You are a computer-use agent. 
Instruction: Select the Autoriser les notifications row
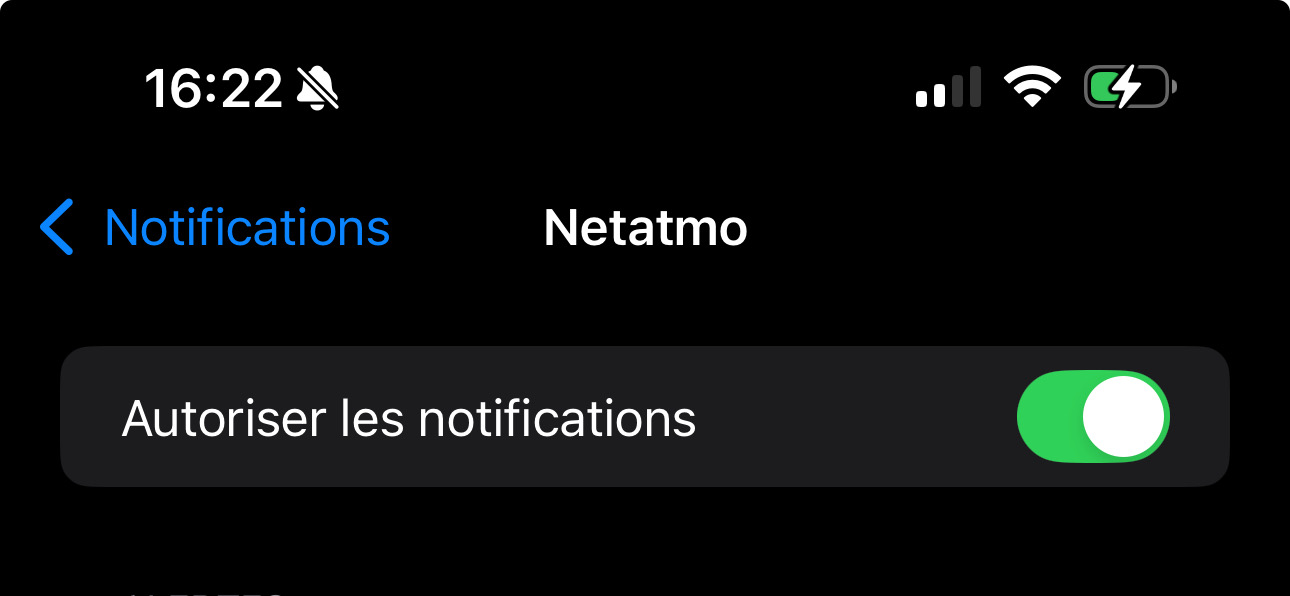coord(645,417)
